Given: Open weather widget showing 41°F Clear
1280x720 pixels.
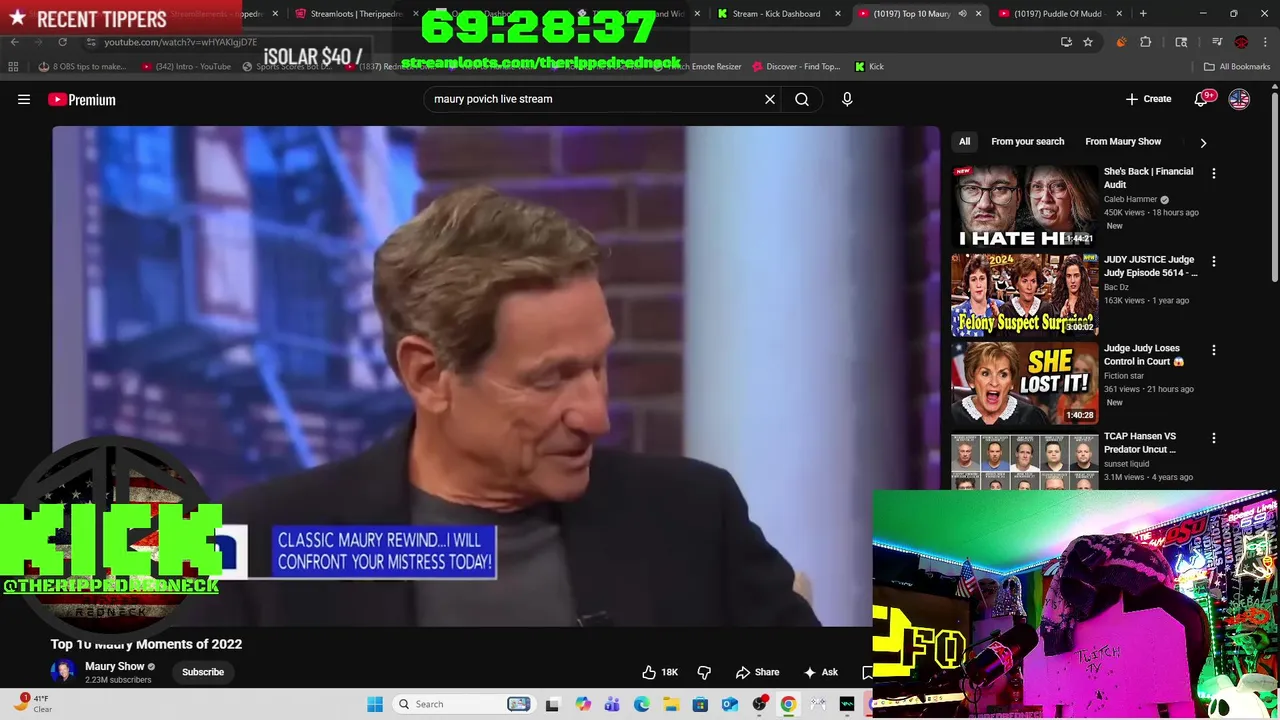Looking at the screenshot, I should (34, 704).
